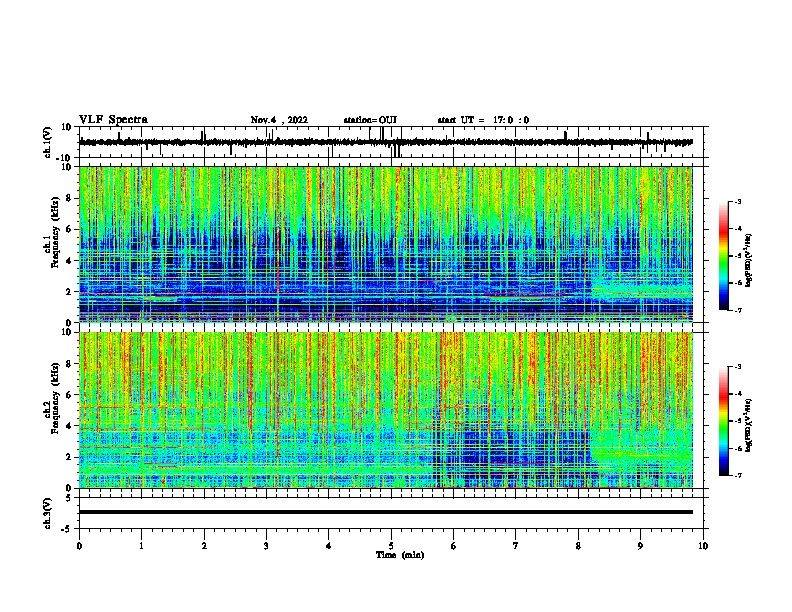Image resolution: width=792 pixels, height=612 pixels.
Task: Click time axis tick label "2"
Action: pos(204,546)
